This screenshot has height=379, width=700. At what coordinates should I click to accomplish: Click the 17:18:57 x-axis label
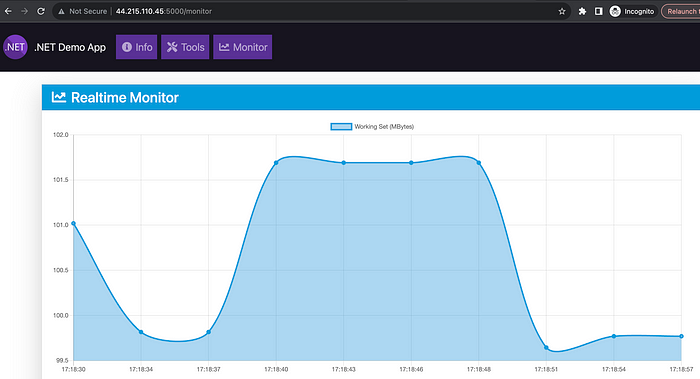(x=681, y=369)
